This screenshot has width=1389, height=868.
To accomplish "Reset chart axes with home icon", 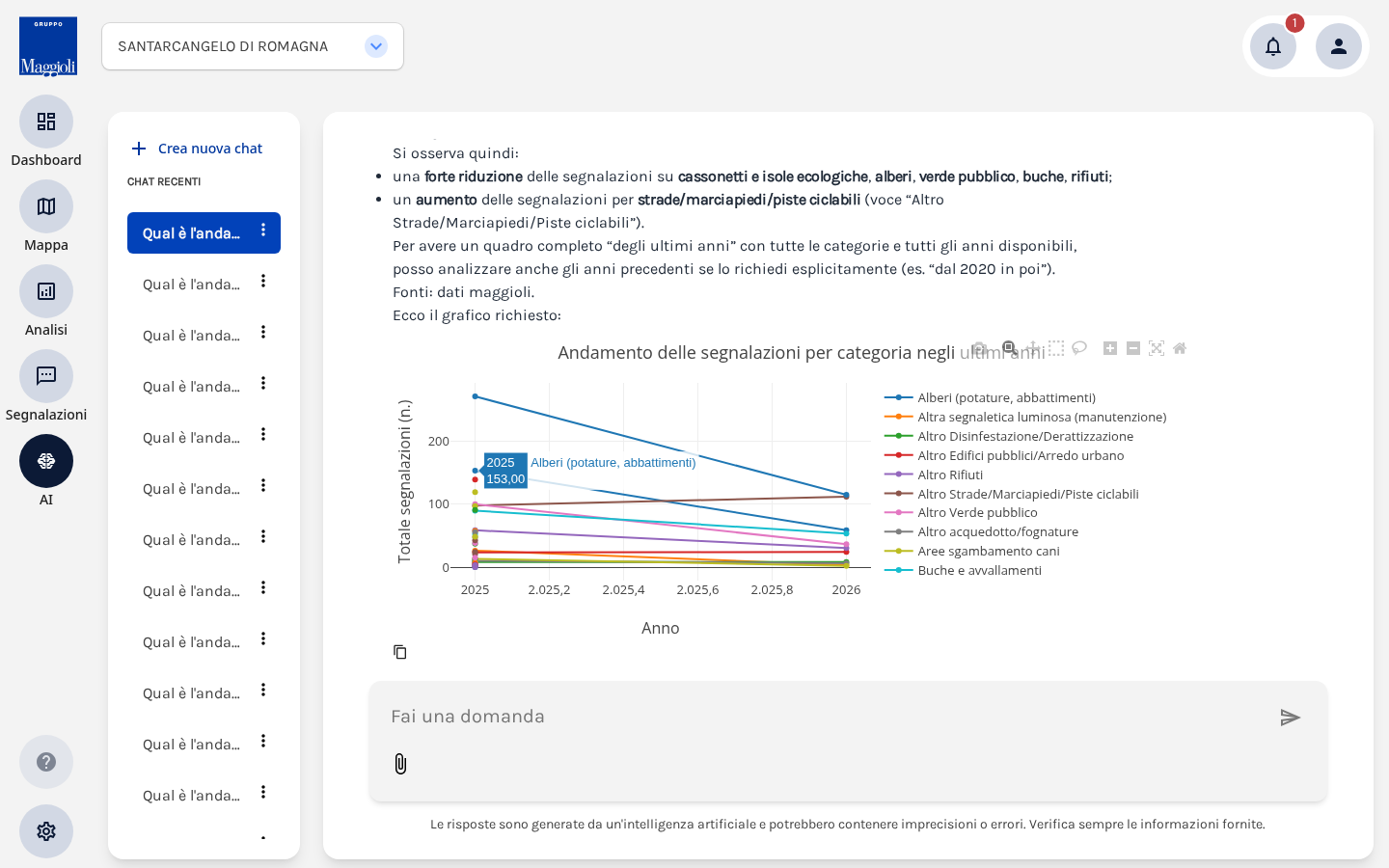I will 1180,348.
